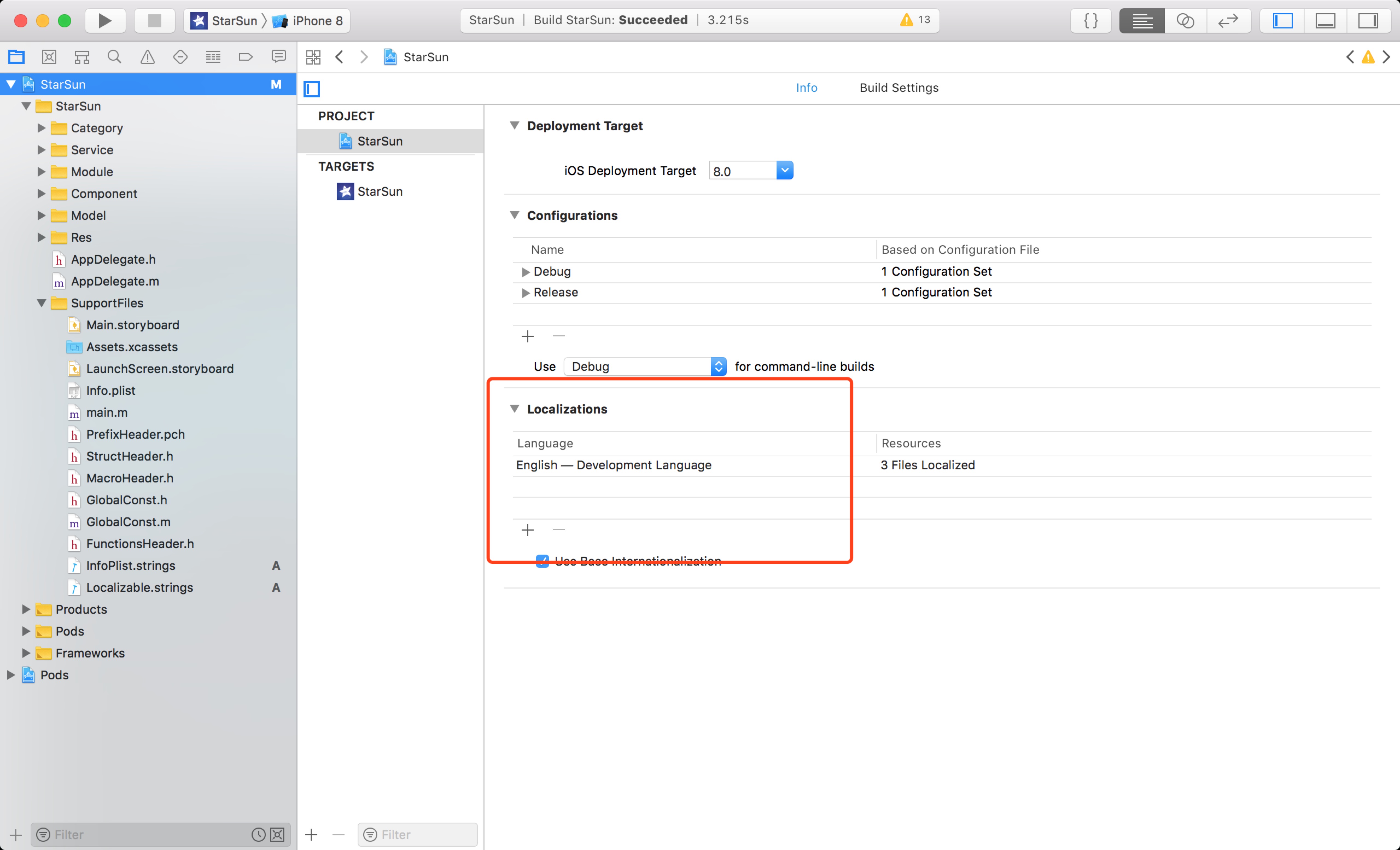Add a localization with plus button
1400x850 pixels.
(x=527, y=530)
